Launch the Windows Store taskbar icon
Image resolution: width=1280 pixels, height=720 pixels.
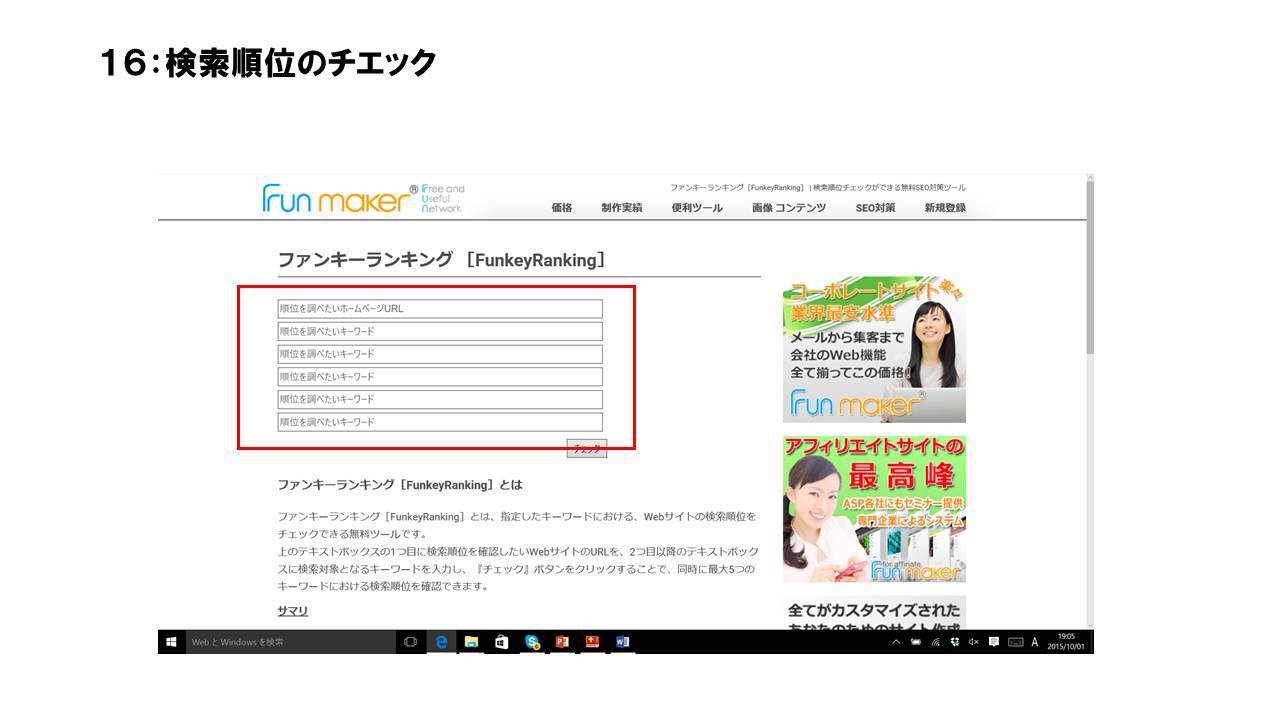(501, 642)
